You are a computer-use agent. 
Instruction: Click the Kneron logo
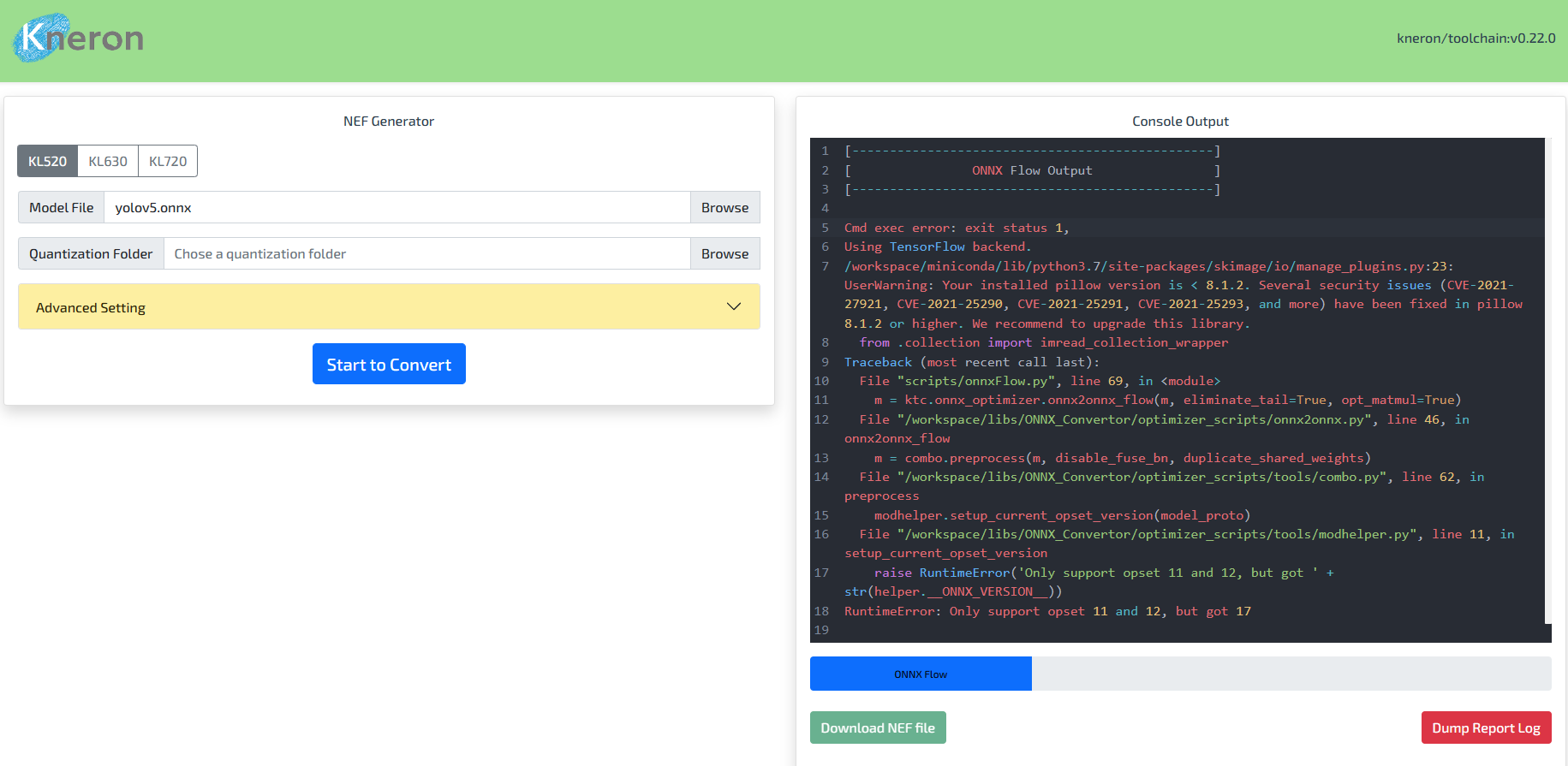click(78, 38)
